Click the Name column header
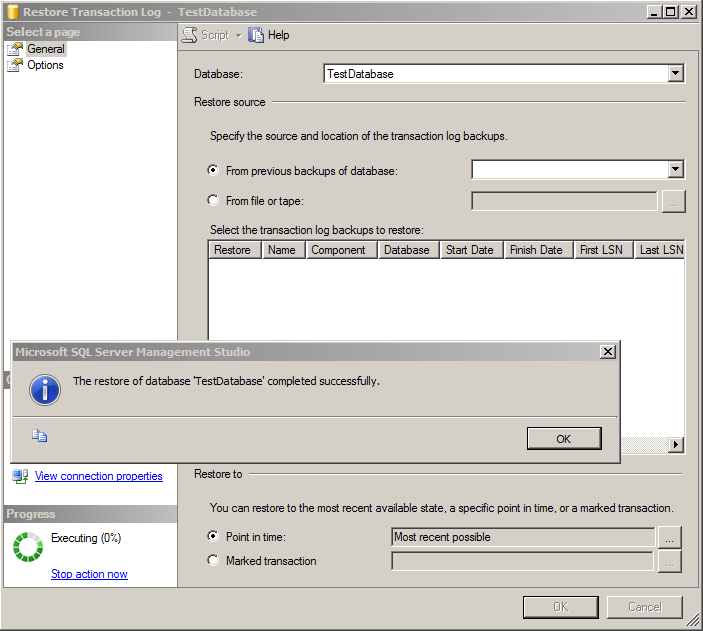Screen dimensions: 703x631 (283, 250)
